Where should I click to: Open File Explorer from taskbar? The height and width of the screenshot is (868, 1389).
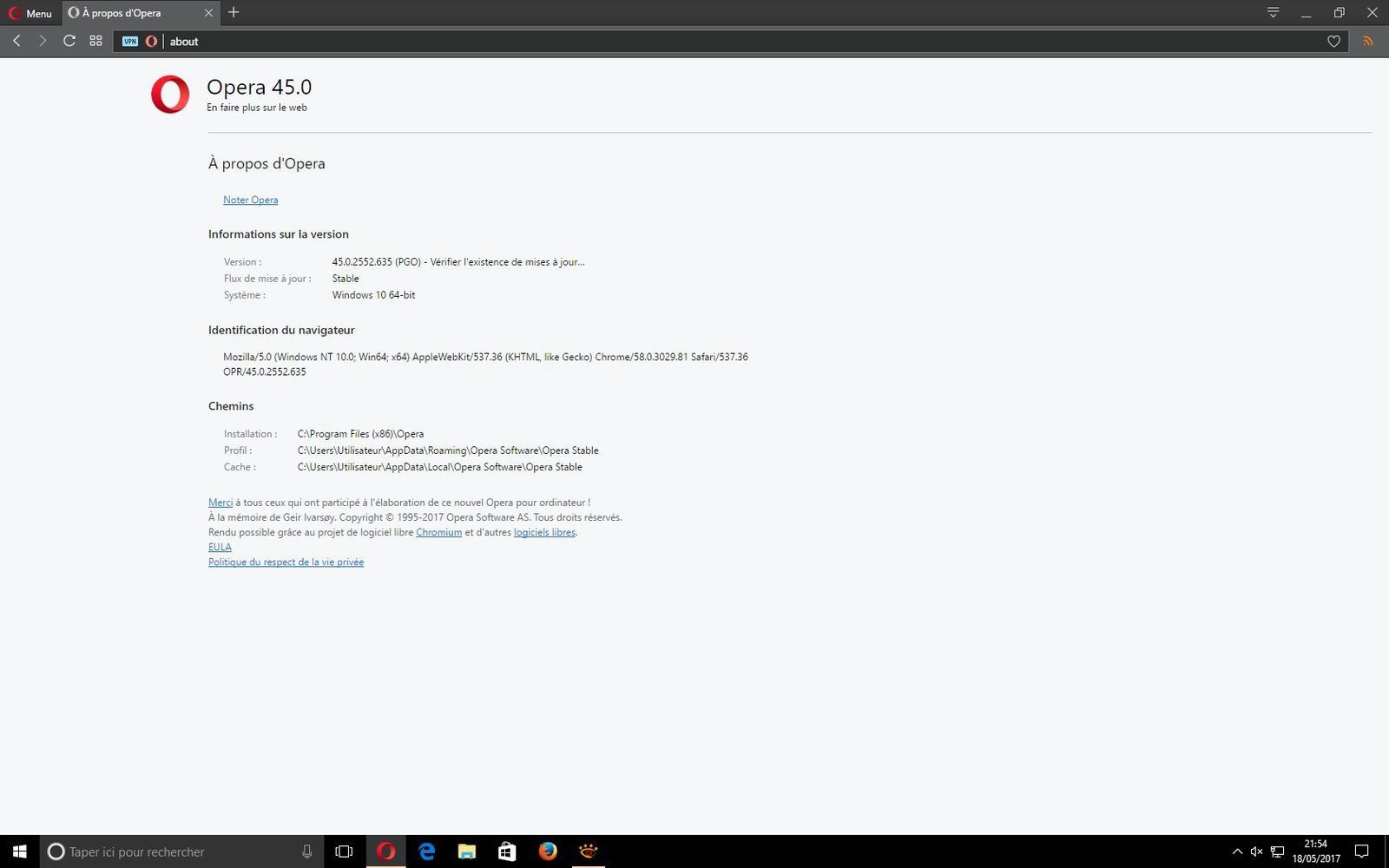pyautogui.click(x=466, y=852)
